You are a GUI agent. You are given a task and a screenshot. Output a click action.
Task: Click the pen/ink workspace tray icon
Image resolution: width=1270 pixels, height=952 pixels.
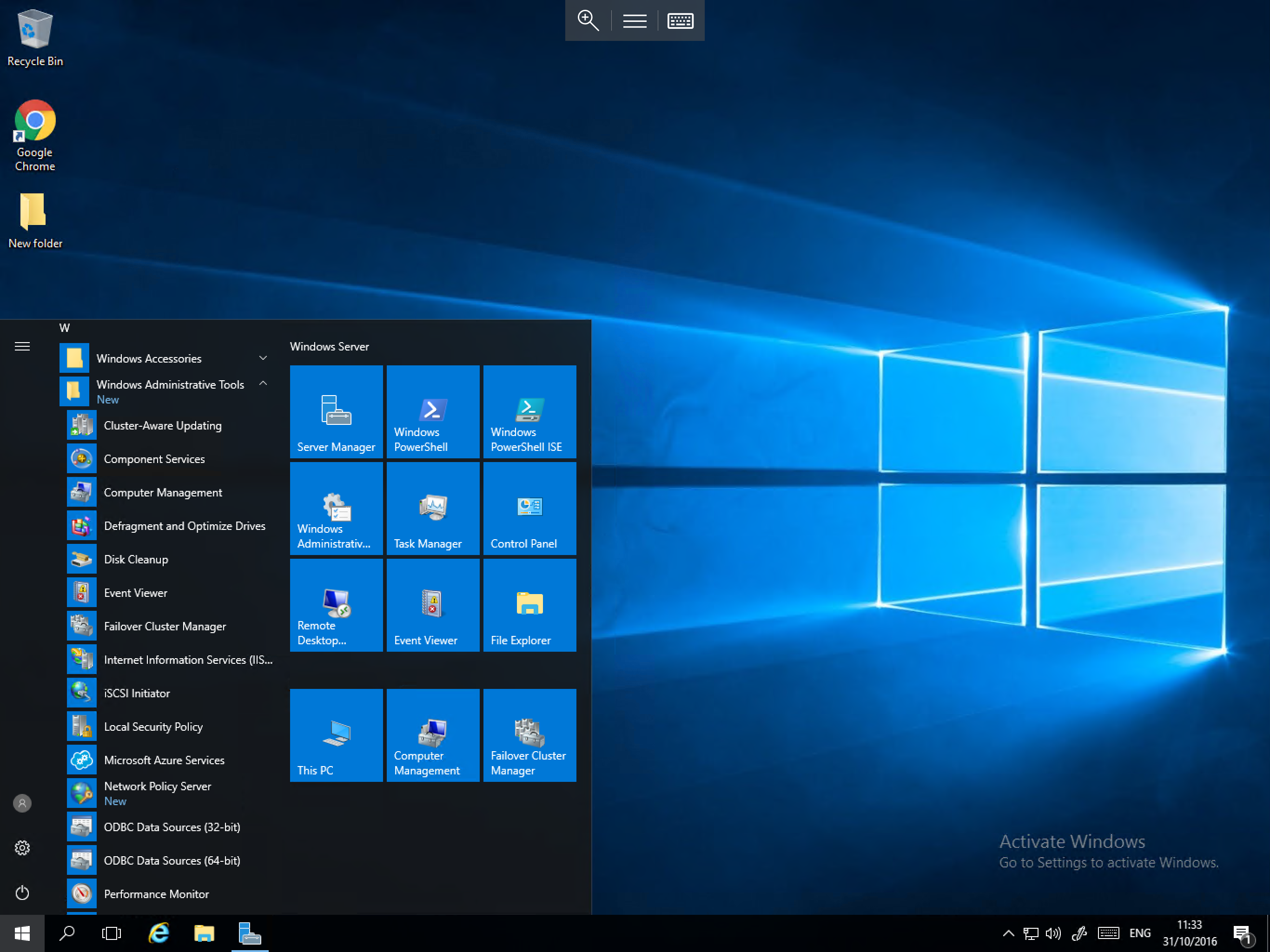(1079, 933)
